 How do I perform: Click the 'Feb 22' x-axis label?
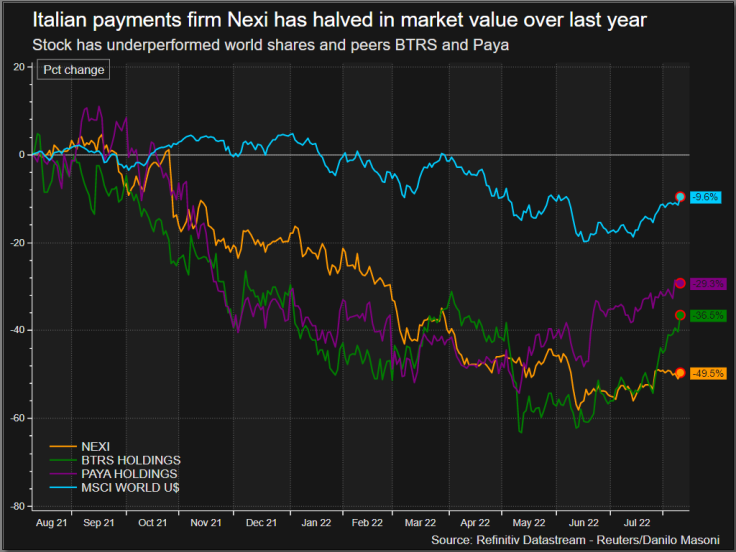pos(368,522)
